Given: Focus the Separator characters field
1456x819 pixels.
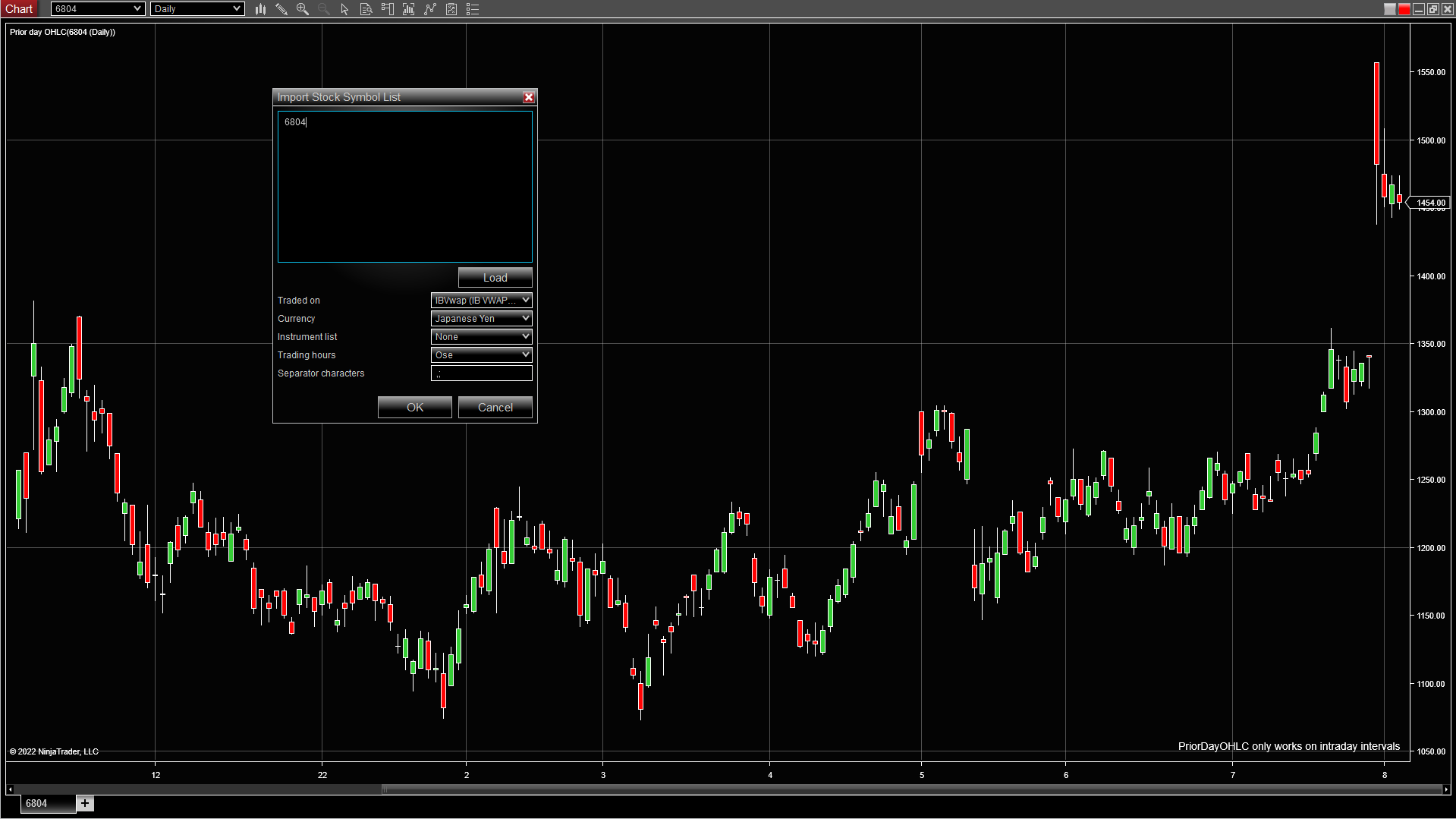Looking at the screenshot, I should (x=482, y=373).
